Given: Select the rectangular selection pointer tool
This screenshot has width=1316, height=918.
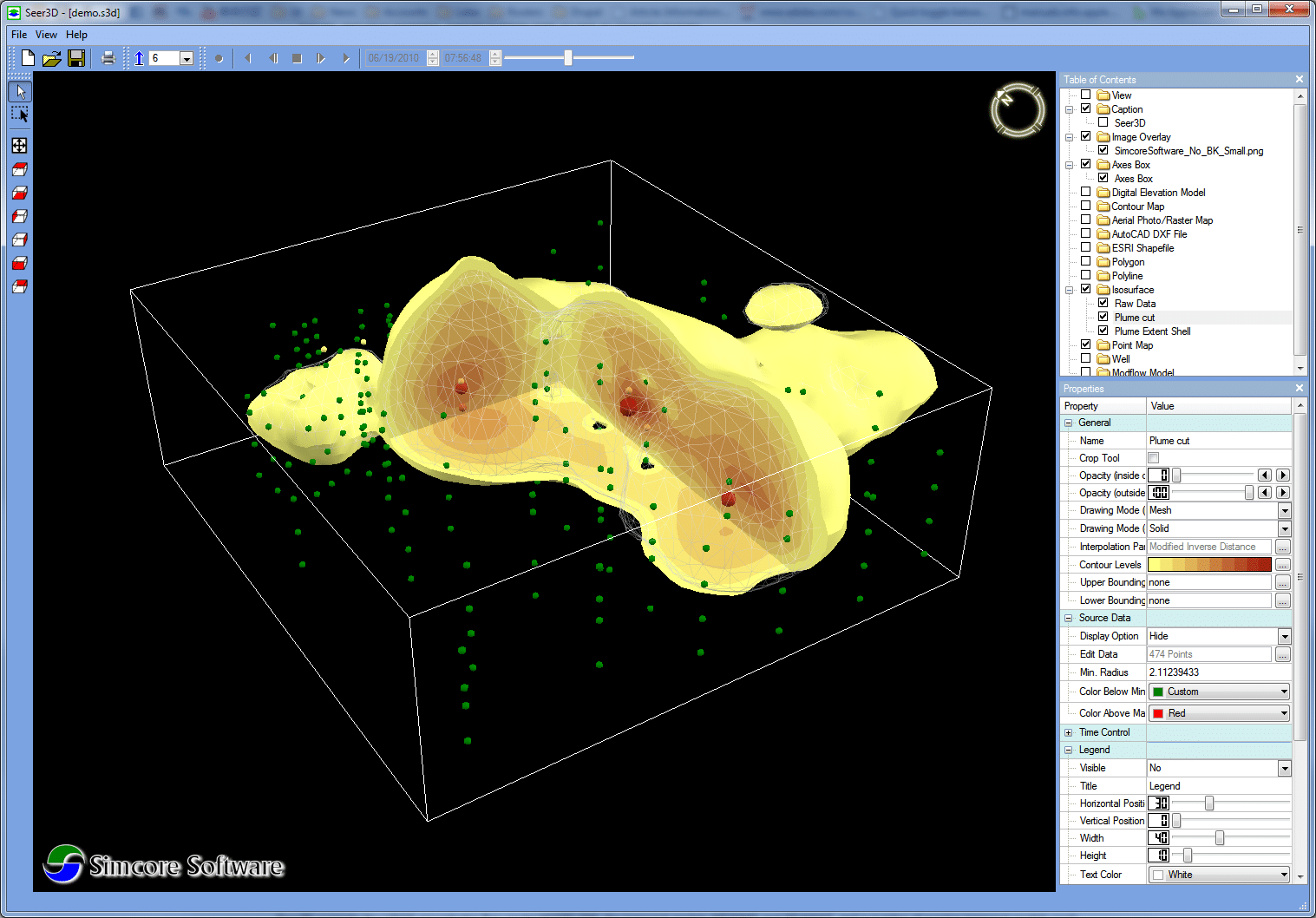Looking at the screenshot, I should pos(19,115).
